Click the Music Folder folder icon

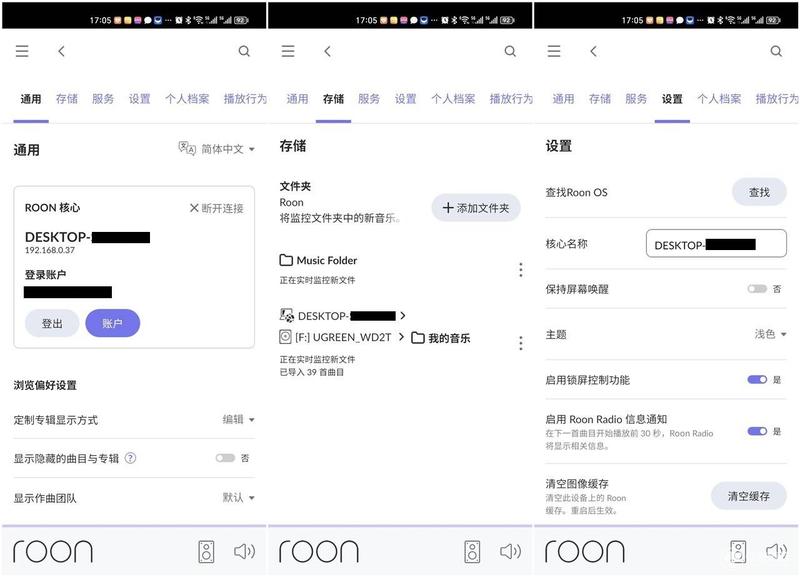(286, 260)
